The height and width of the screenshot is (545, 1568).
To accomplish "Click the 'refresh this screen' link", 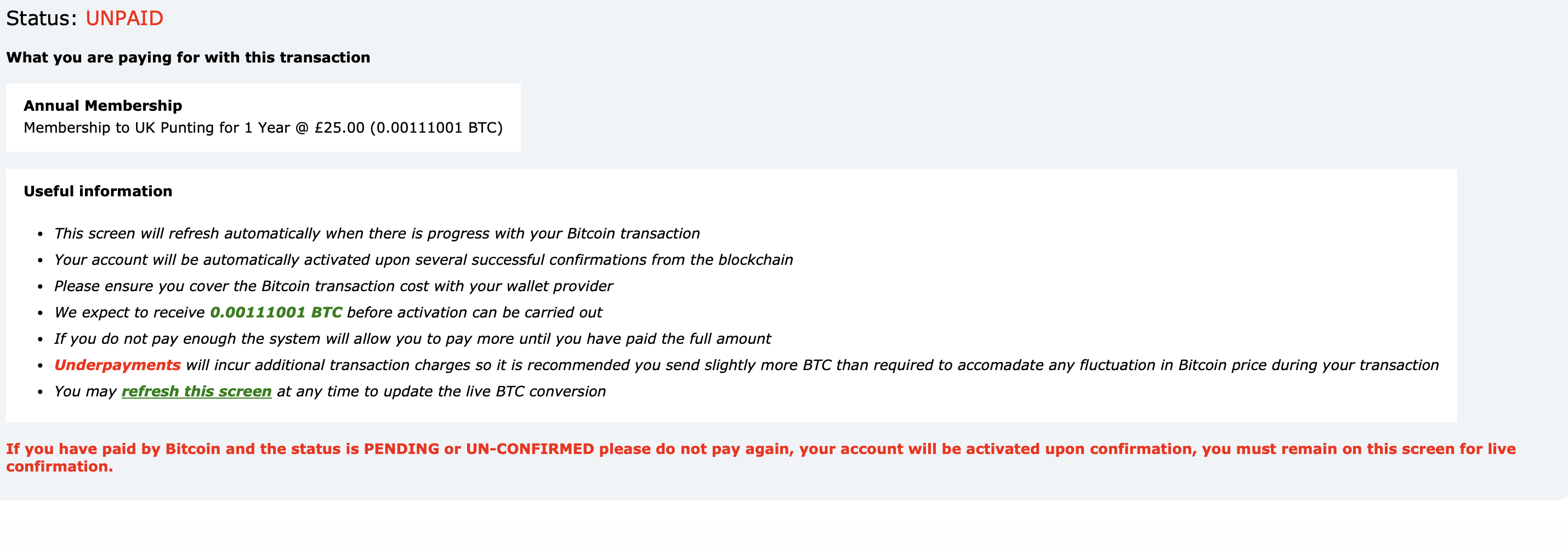I will point(196,391).
